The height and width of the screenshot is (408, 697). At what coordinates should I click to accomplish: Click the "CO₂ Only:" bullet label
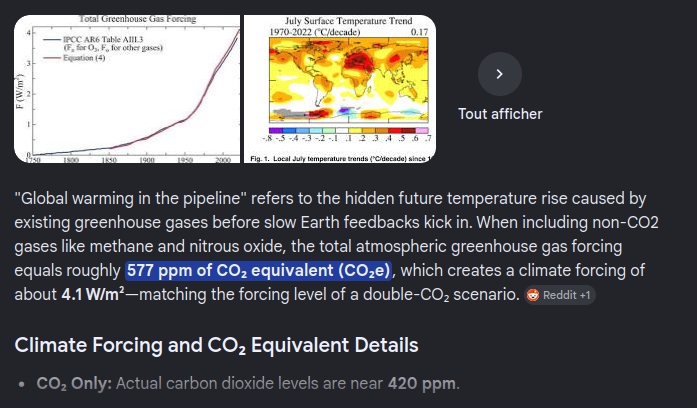(74, 384)
